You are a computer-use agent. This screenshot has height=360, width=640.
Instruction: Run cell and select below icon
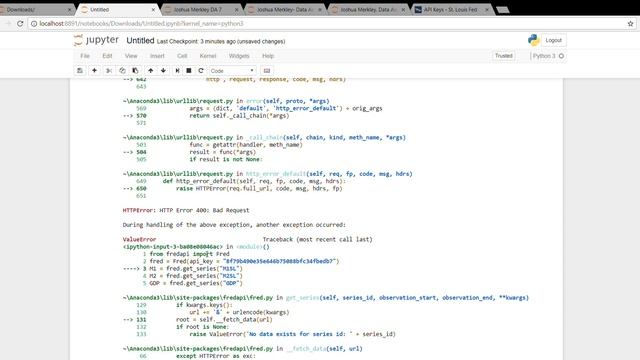tap(178, 71)
